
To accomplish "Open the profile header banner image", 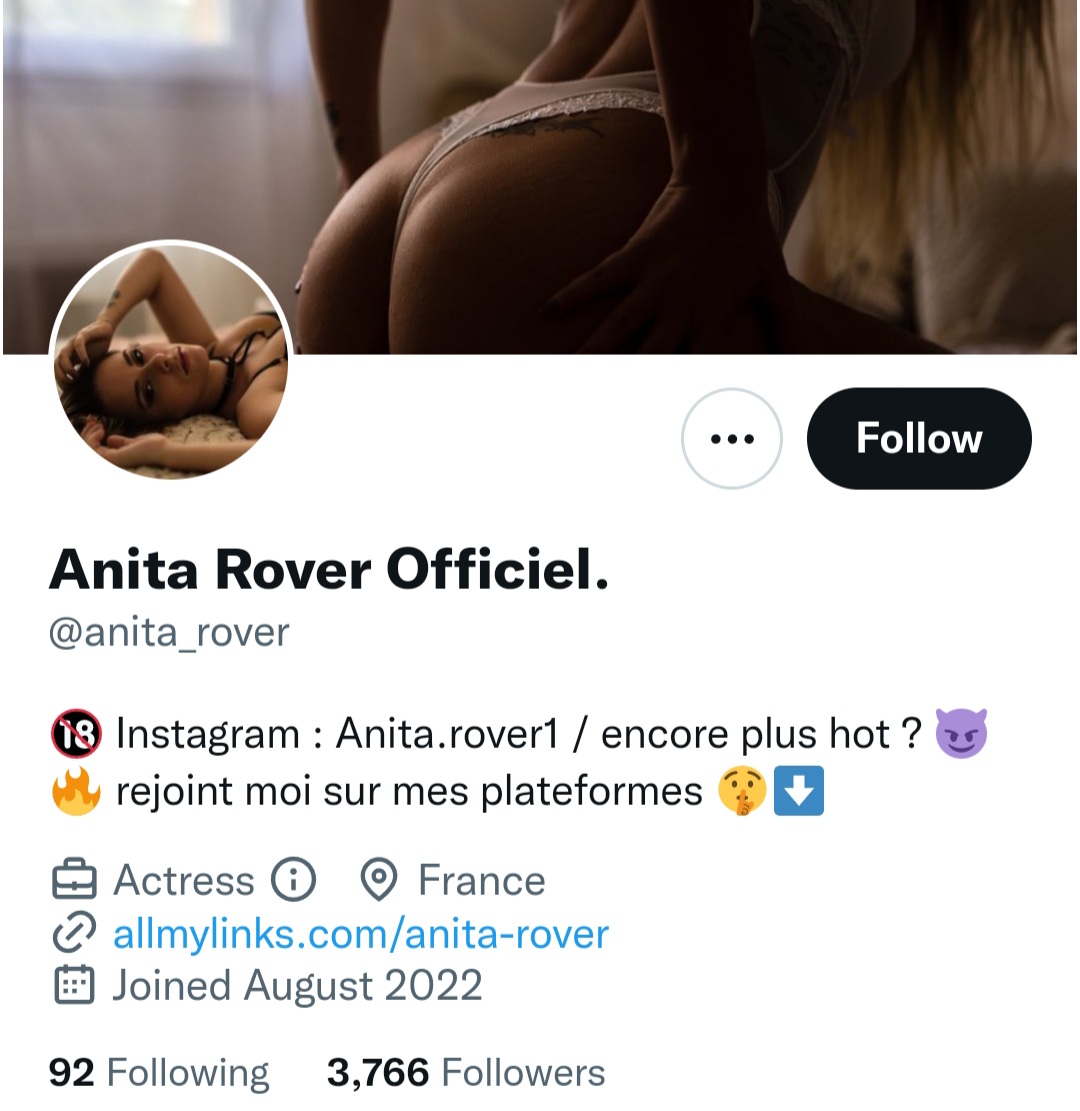I will (x=640, y=150).
